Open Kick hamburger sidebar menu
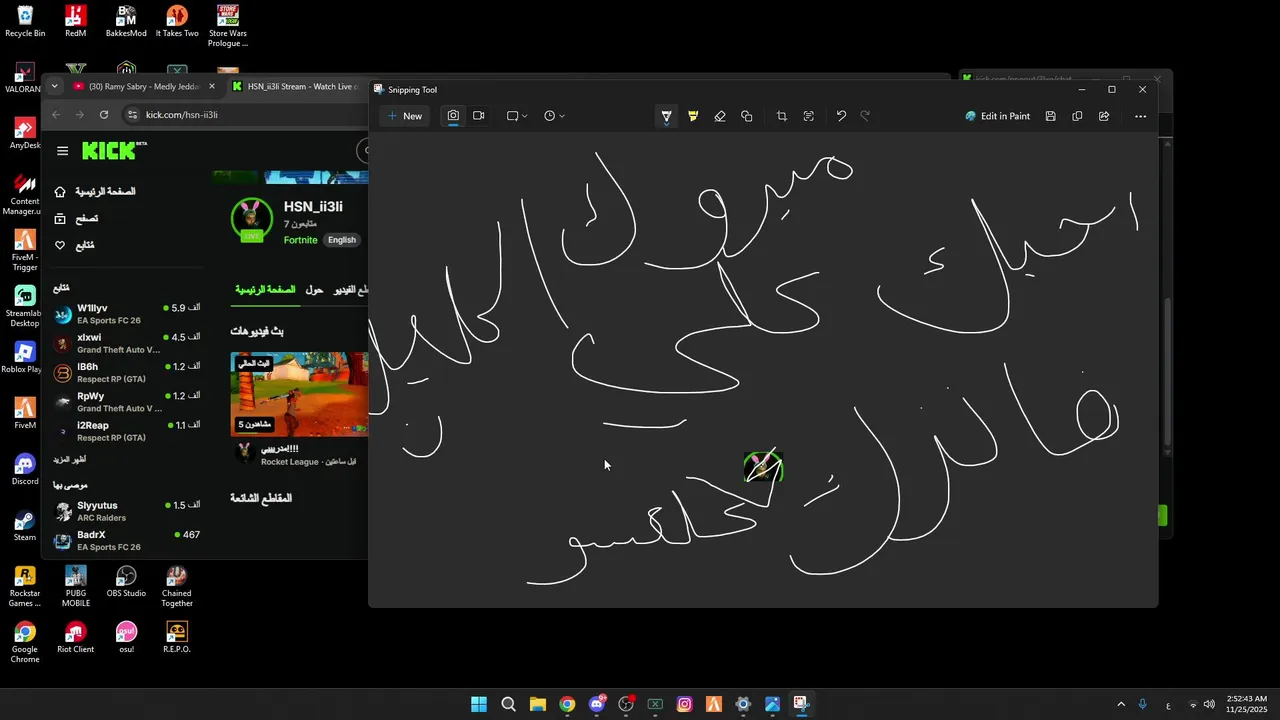The image size is (1280, 720). pos(62,151)
